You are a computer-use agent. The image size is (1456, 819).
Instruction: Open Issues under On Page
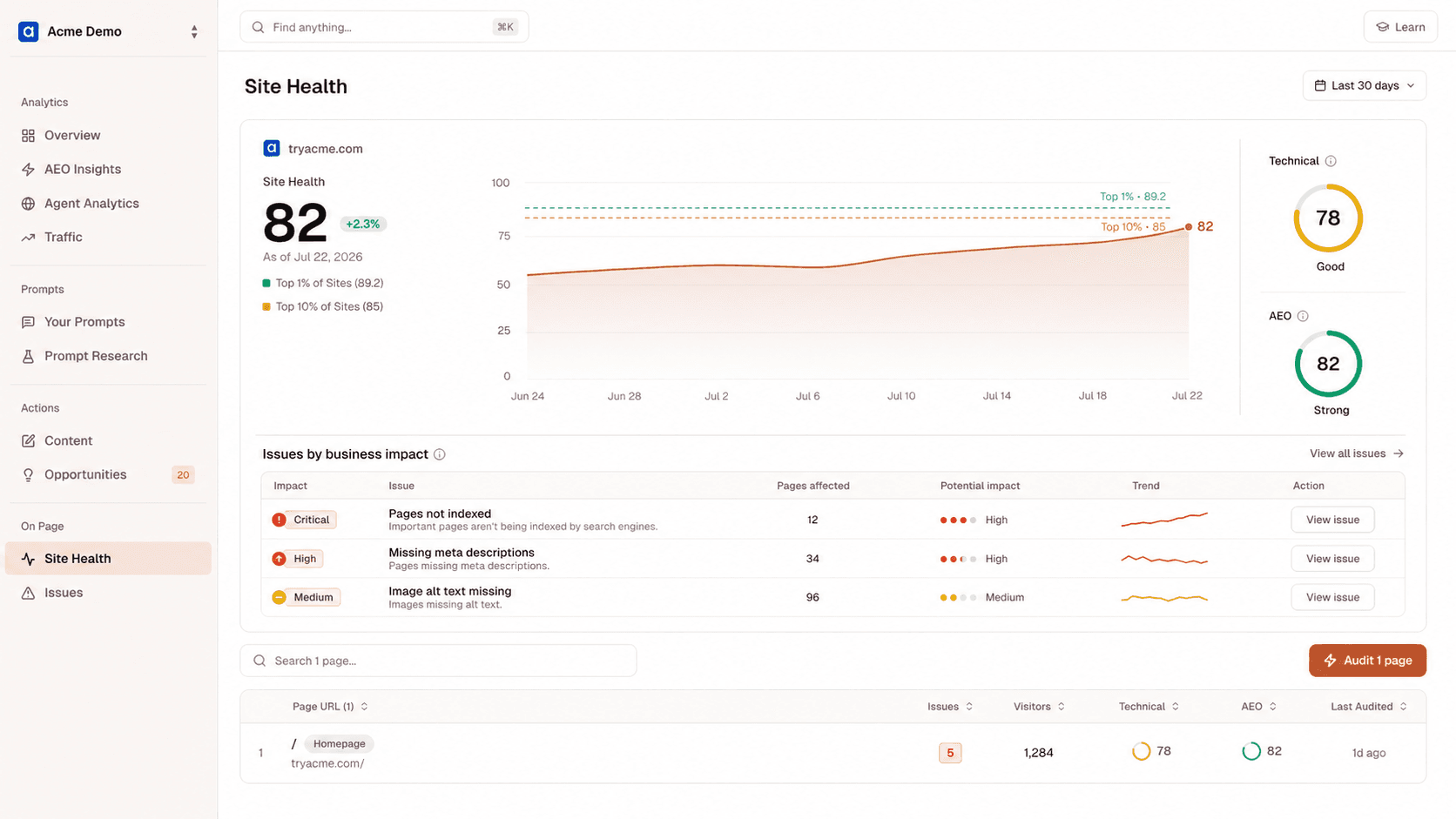(x=64, y=593)
